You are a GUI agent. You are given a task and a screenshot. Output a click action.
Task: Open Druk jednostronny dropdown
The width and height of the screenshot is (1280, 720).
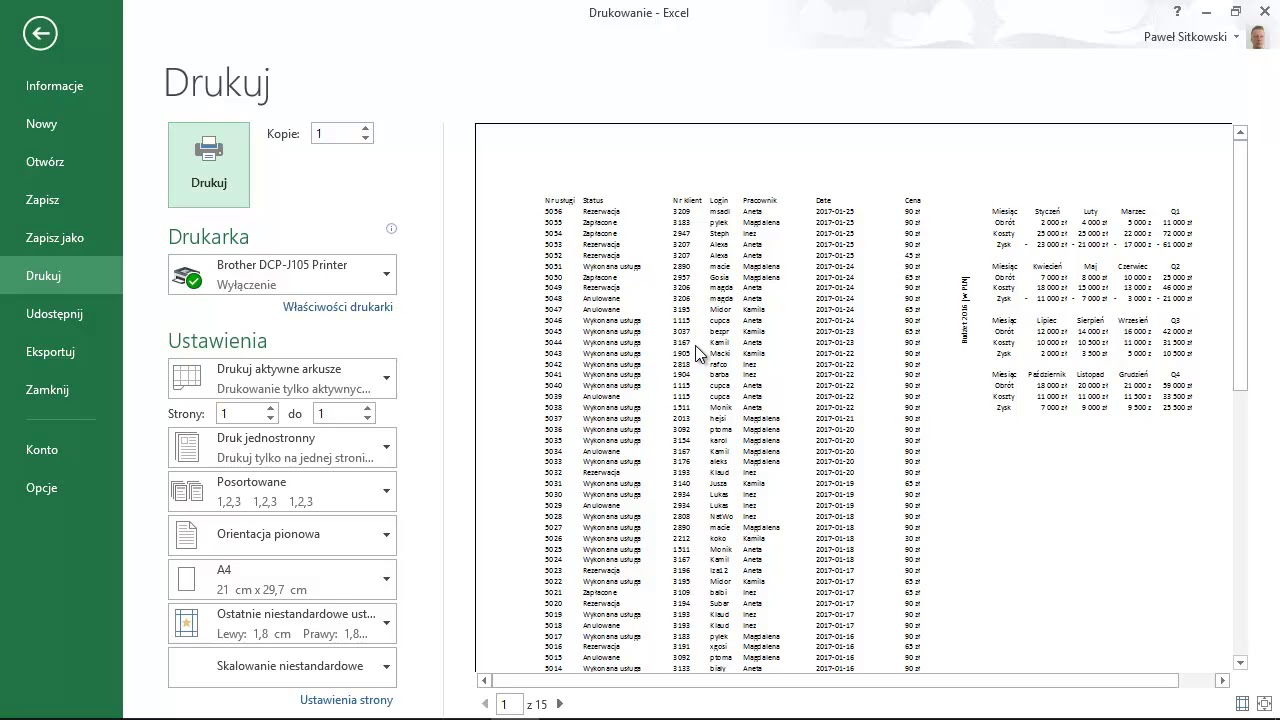coord(283,447)
